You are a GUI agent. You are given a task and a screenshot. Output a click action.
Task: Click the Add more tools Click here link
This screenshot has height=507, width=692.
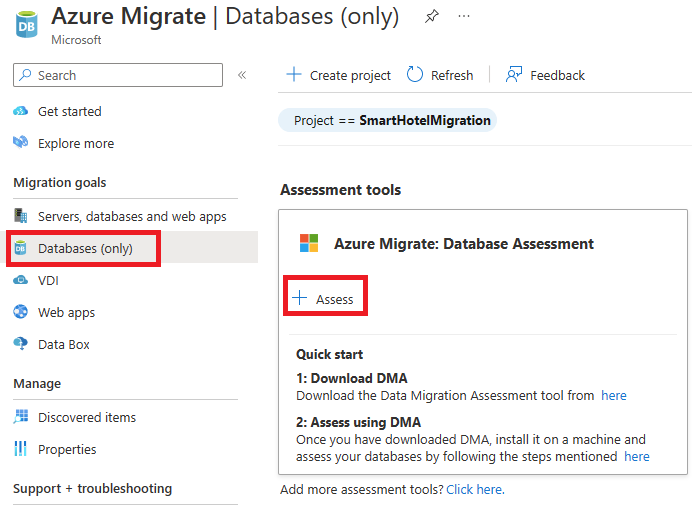475,489
